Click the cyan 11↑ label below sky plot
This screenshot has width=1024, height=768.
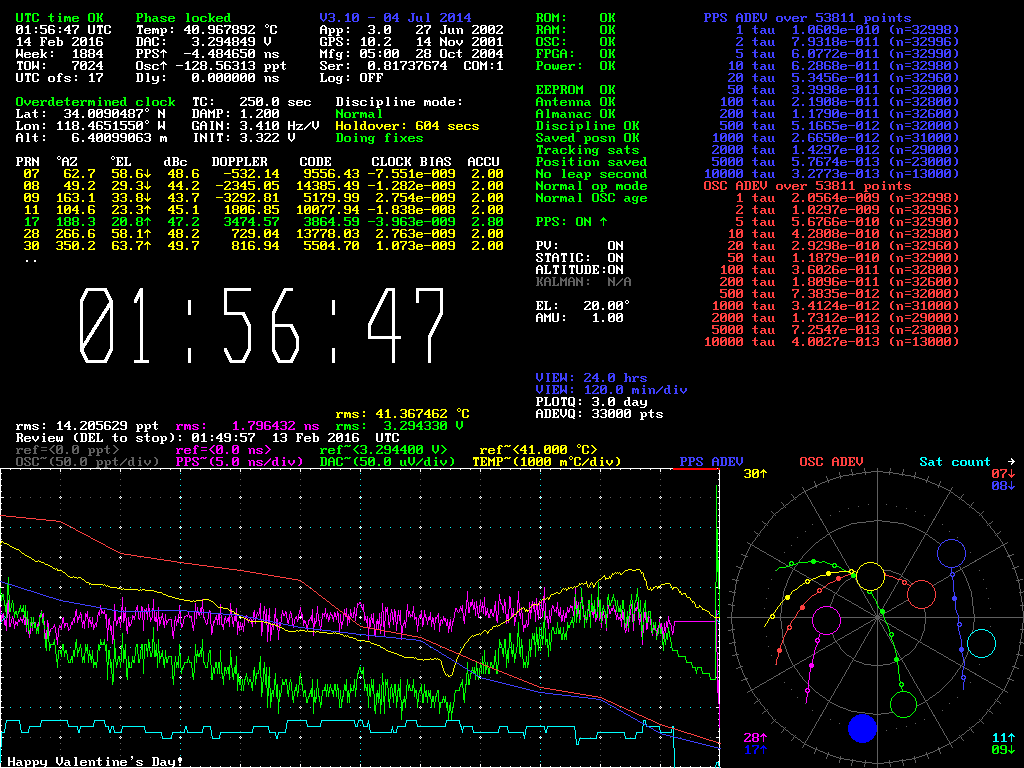1003,738
